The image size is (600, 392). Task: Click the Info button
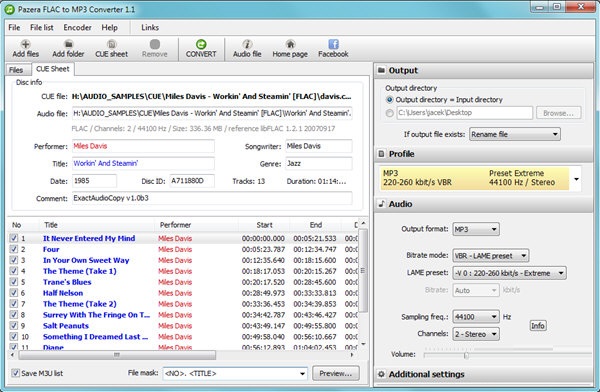coord(538,325)
